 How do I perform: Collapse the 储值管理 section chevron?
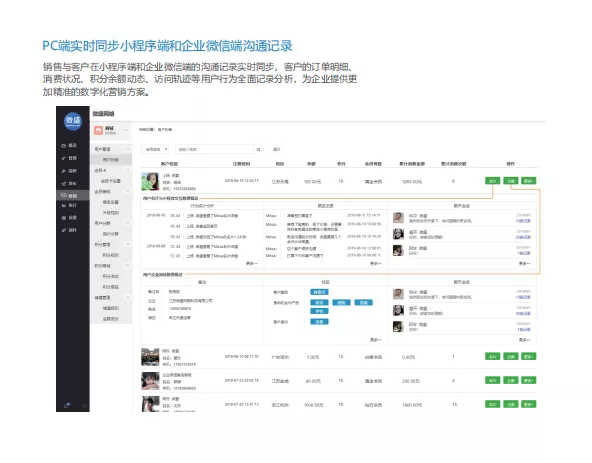[x=128, y=298]
